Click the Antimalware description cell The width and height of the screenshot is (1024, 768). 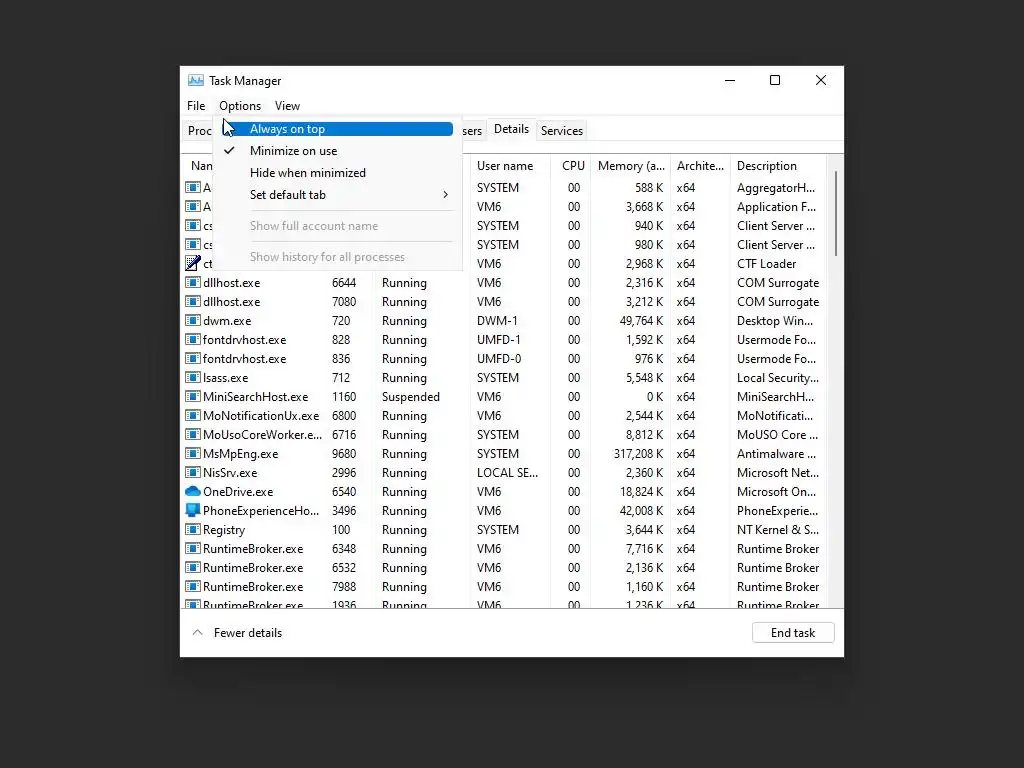click(776, 454)
